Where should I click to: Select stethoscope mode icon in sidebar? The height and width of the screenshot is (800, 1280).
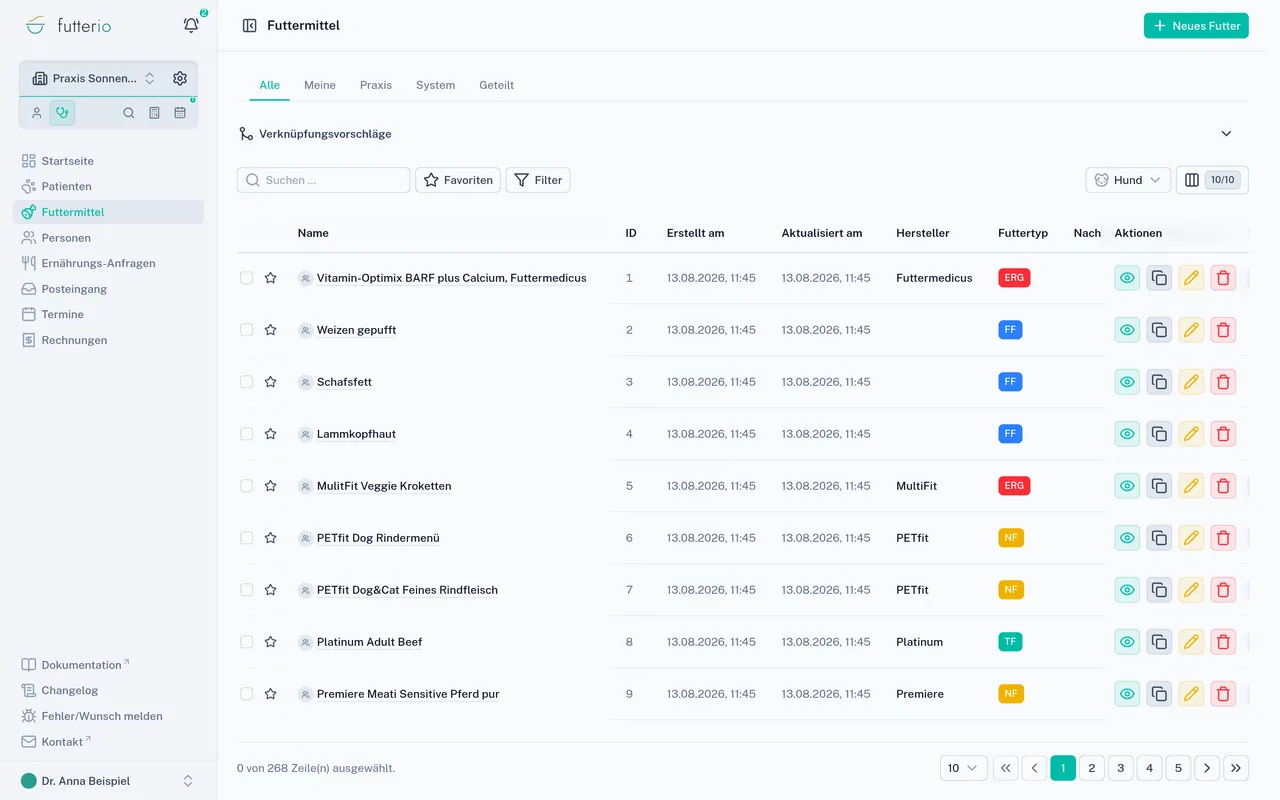point(62,113)
